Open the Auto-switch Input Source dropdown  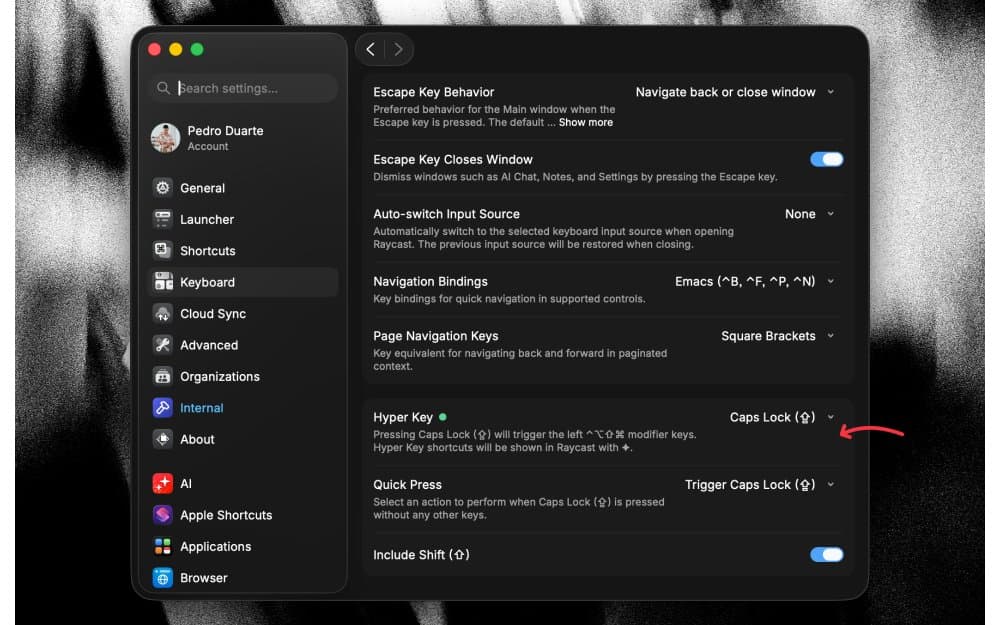[809, 214]
